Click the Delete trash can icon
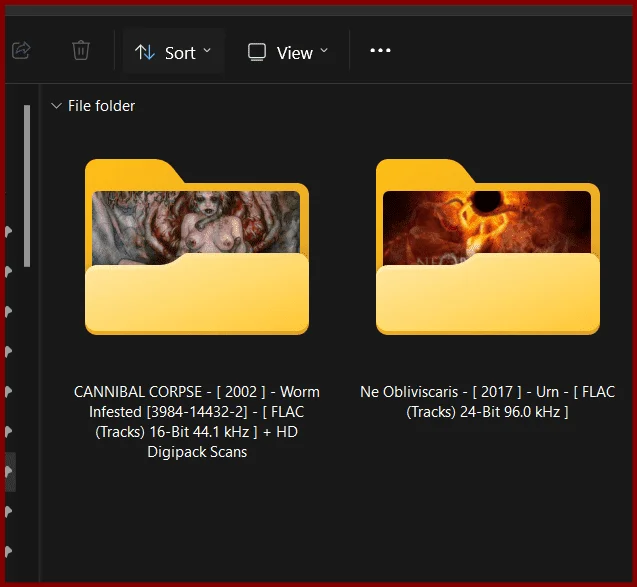The height and width of the screenshot is (587, 637). point(80,50)
